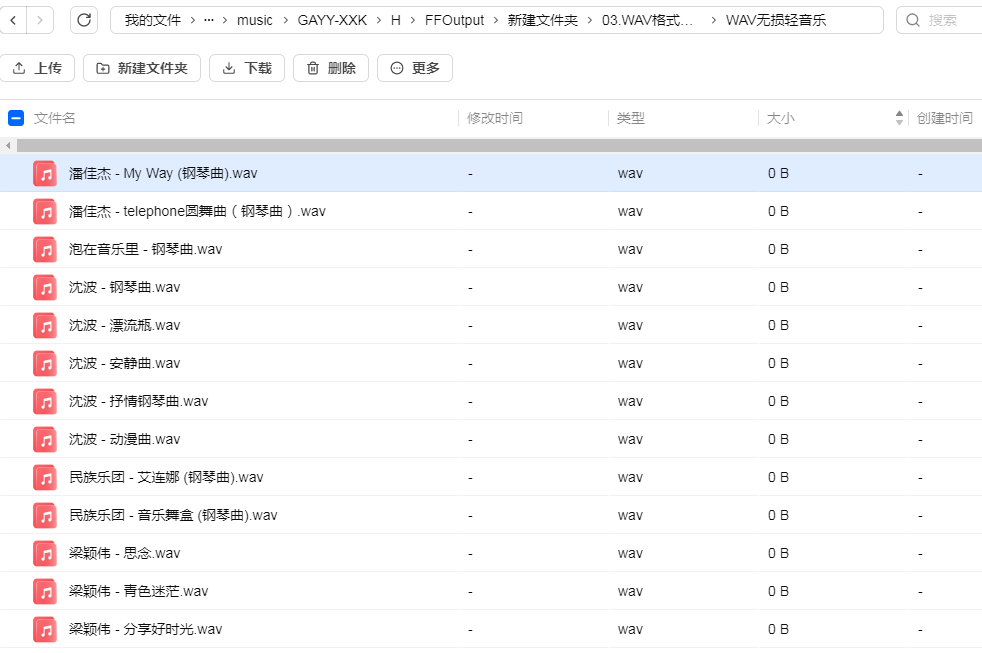Select file 沈波 - 动漫曲.wav
The width and height of the screenshot is (982, 653).
click(491, 440)
